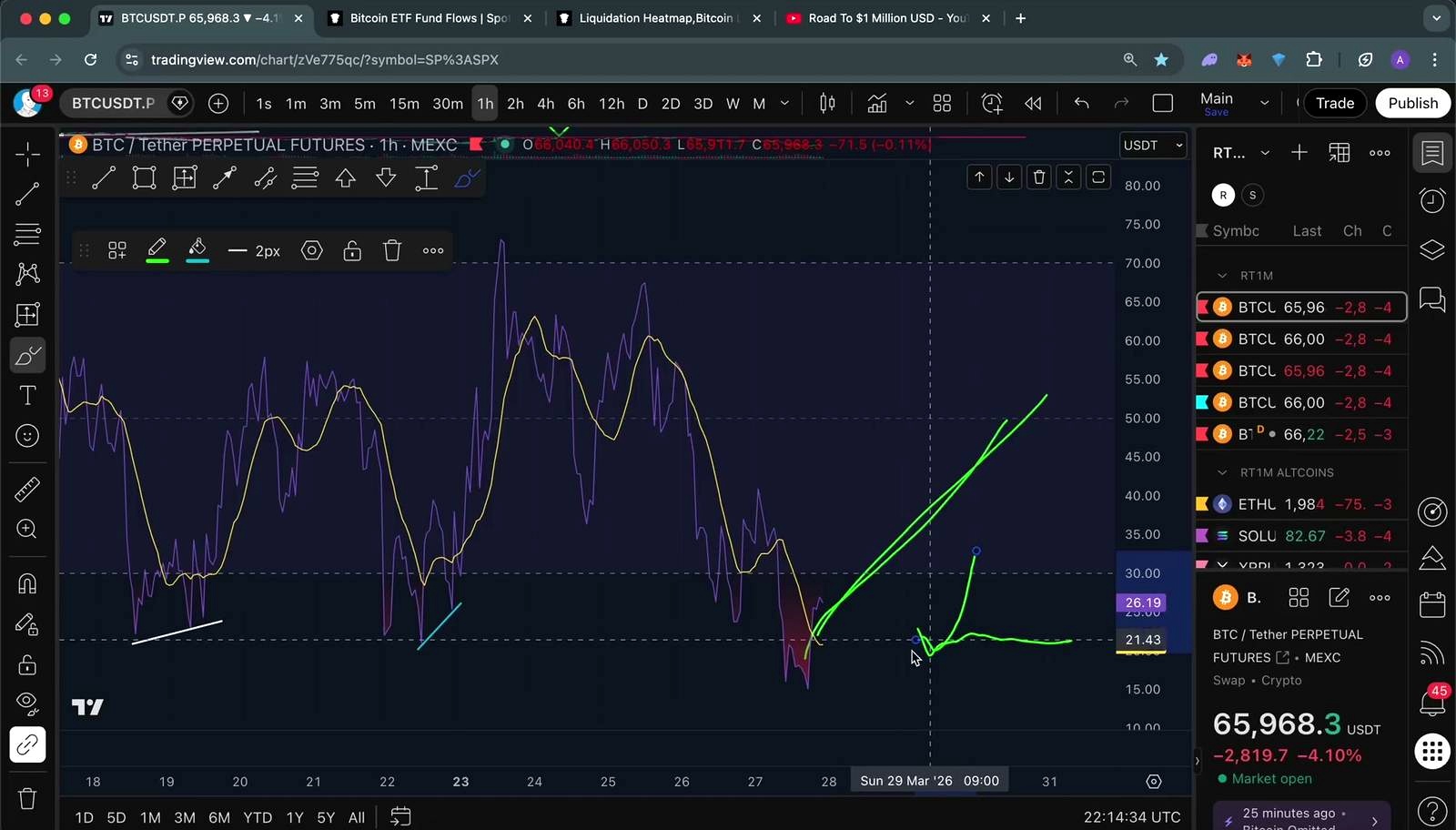Open the chats panel icon
Image resolution: width=1456 pixels, height=830 pixels.
[1432, 299]
